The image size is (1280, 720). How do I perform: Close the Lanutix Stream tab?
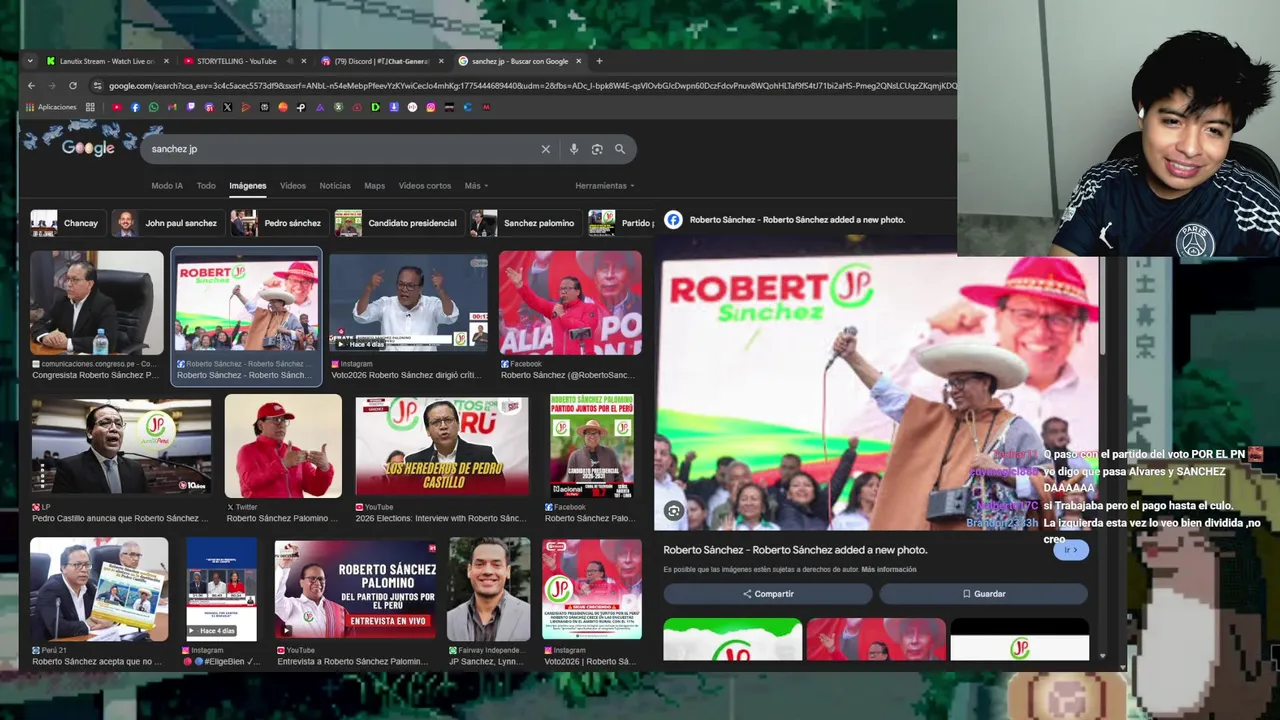[166, 61]
